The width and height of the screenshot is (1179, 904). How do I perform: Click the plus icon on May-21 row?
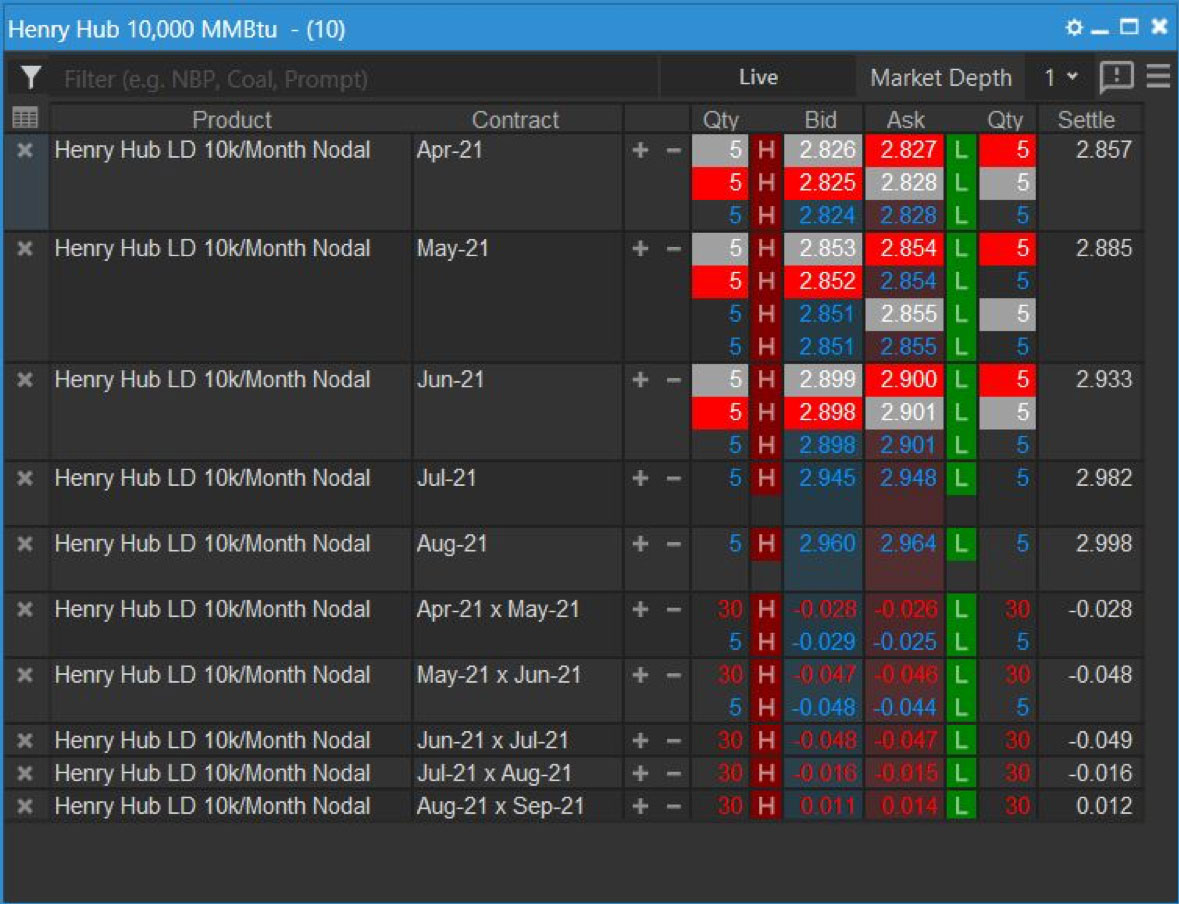(x=640, y=248)
